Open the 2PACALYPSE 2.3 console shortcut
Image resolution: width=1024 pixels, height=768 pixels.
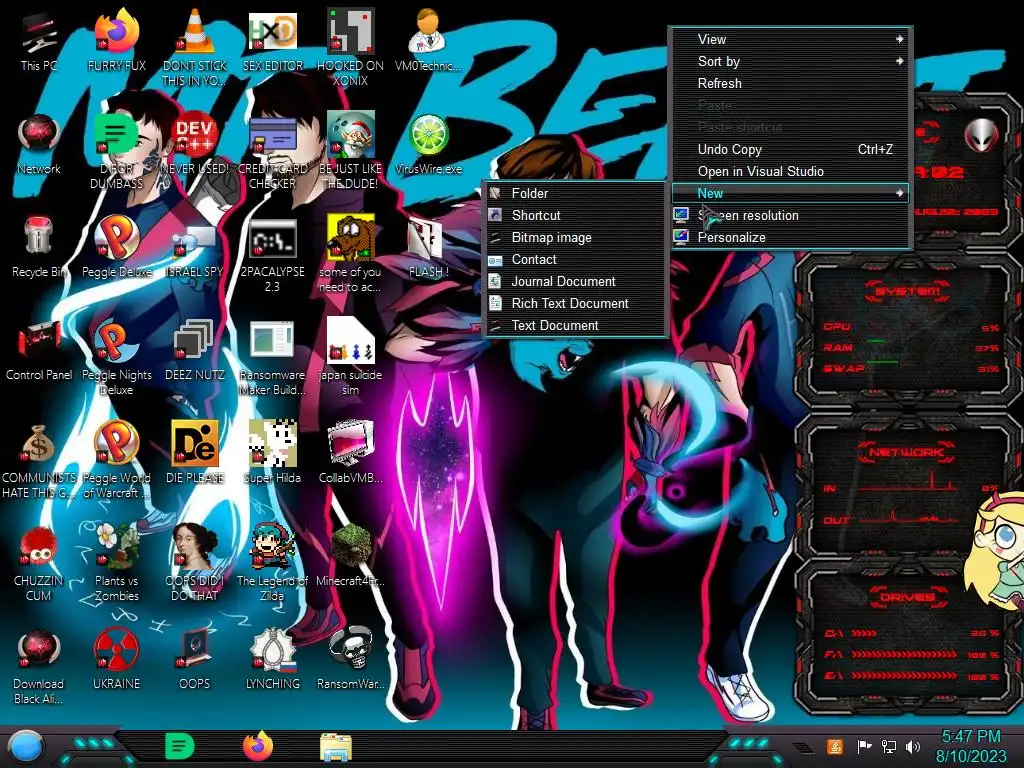click(x=272, y=255)
